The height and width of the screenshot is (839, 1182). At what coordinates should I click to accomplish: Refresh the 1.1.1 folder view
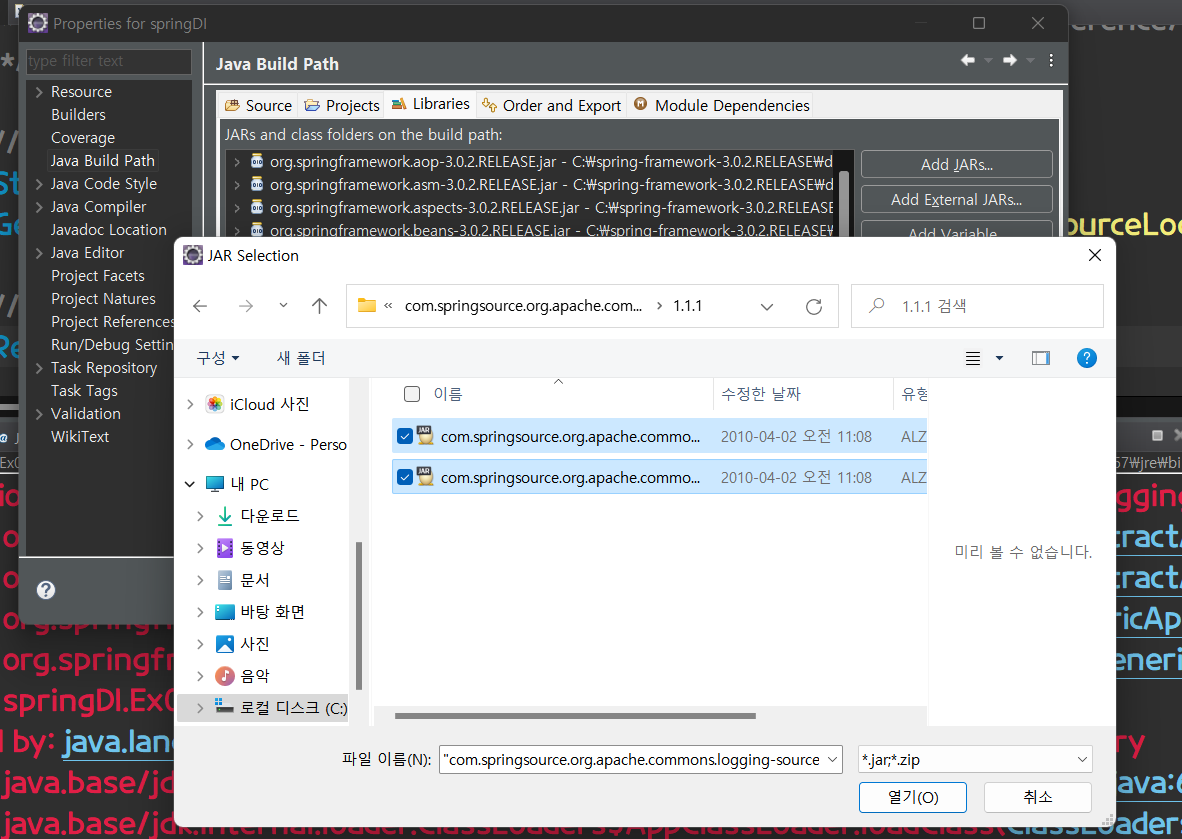pyautogui.click(x=813, y=306)
